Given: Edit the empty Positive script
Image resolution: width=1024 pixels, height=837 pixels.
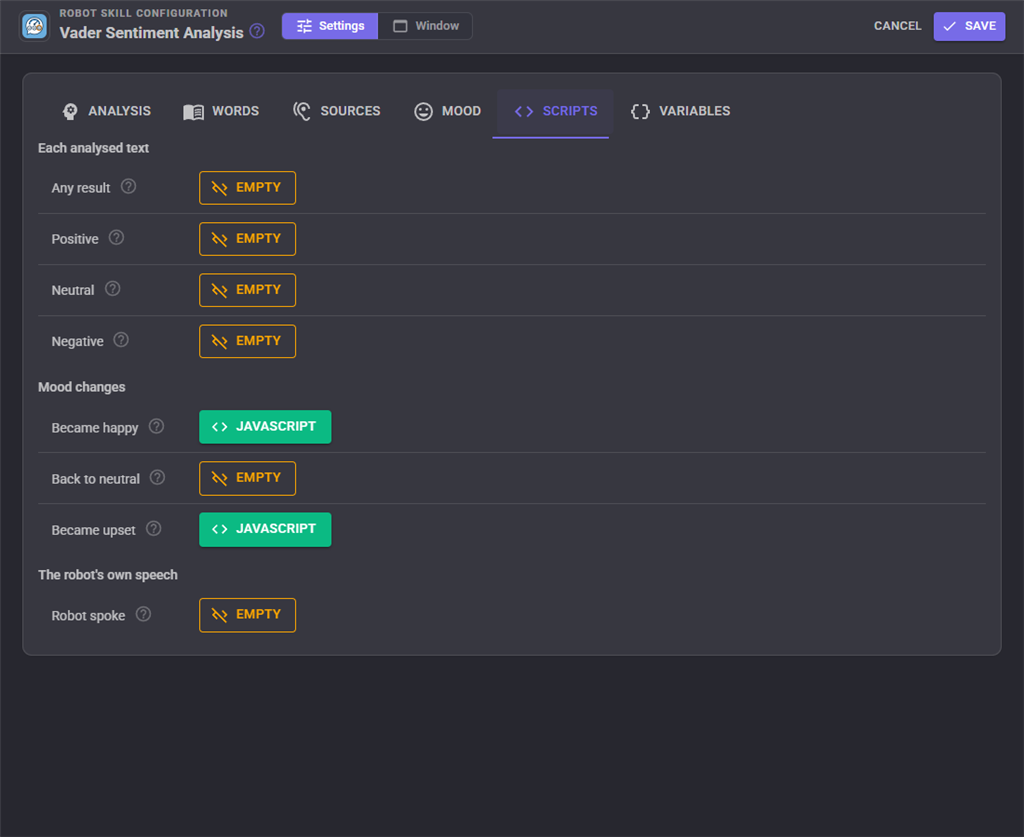Looking at the screenshot, I should click(x=248, y=239).
